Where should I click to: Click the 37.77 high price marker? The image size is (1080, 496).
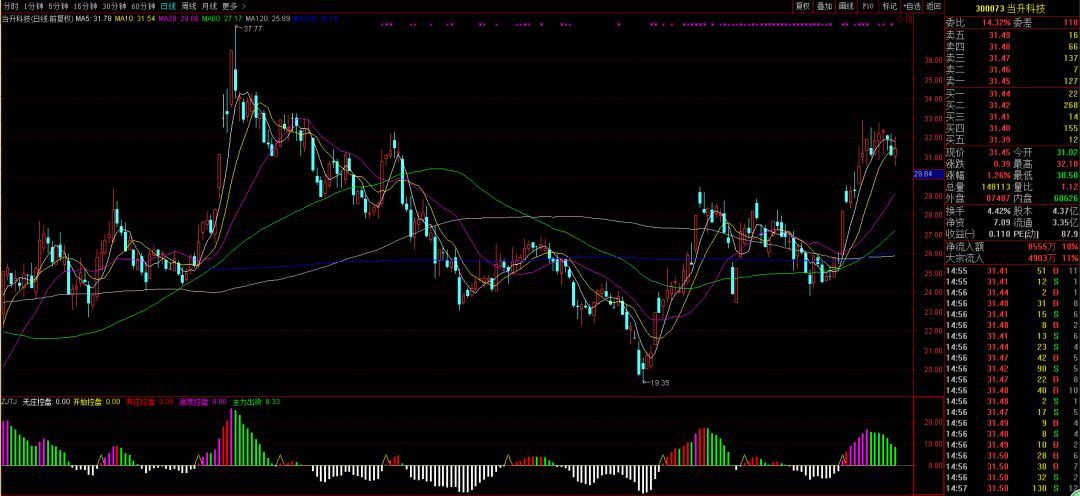click(x=253, y=29)
